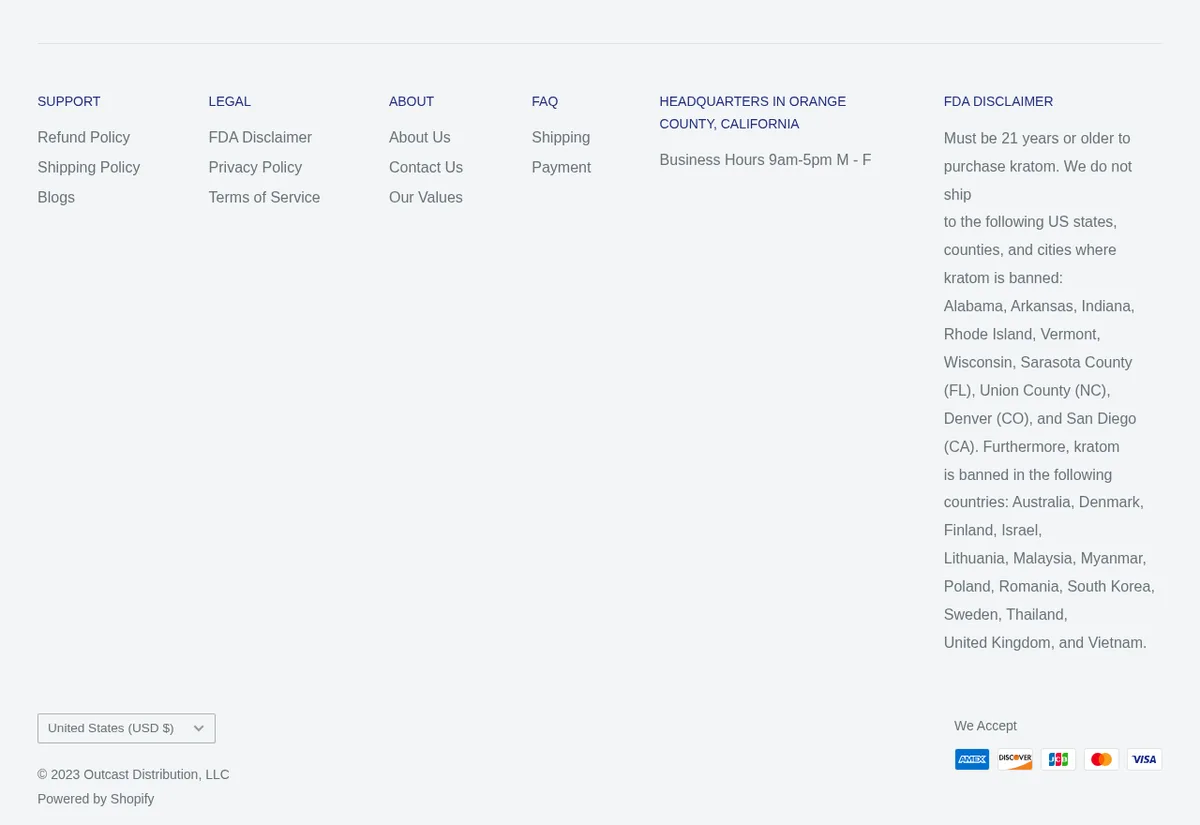Click the American Express payment icon
The image size is (1200, 825).
click(972, 759)
